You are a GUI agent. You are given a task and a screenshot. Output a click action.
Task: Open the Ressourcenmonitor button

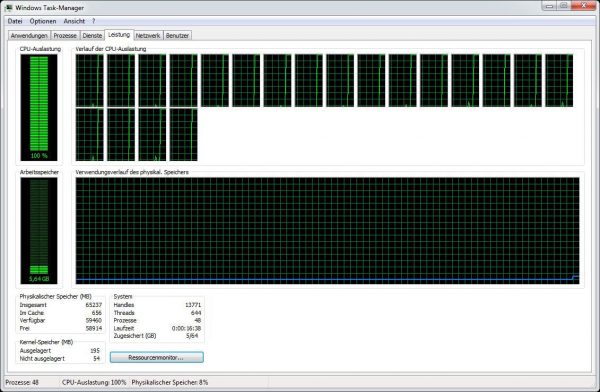pos(157,358)
